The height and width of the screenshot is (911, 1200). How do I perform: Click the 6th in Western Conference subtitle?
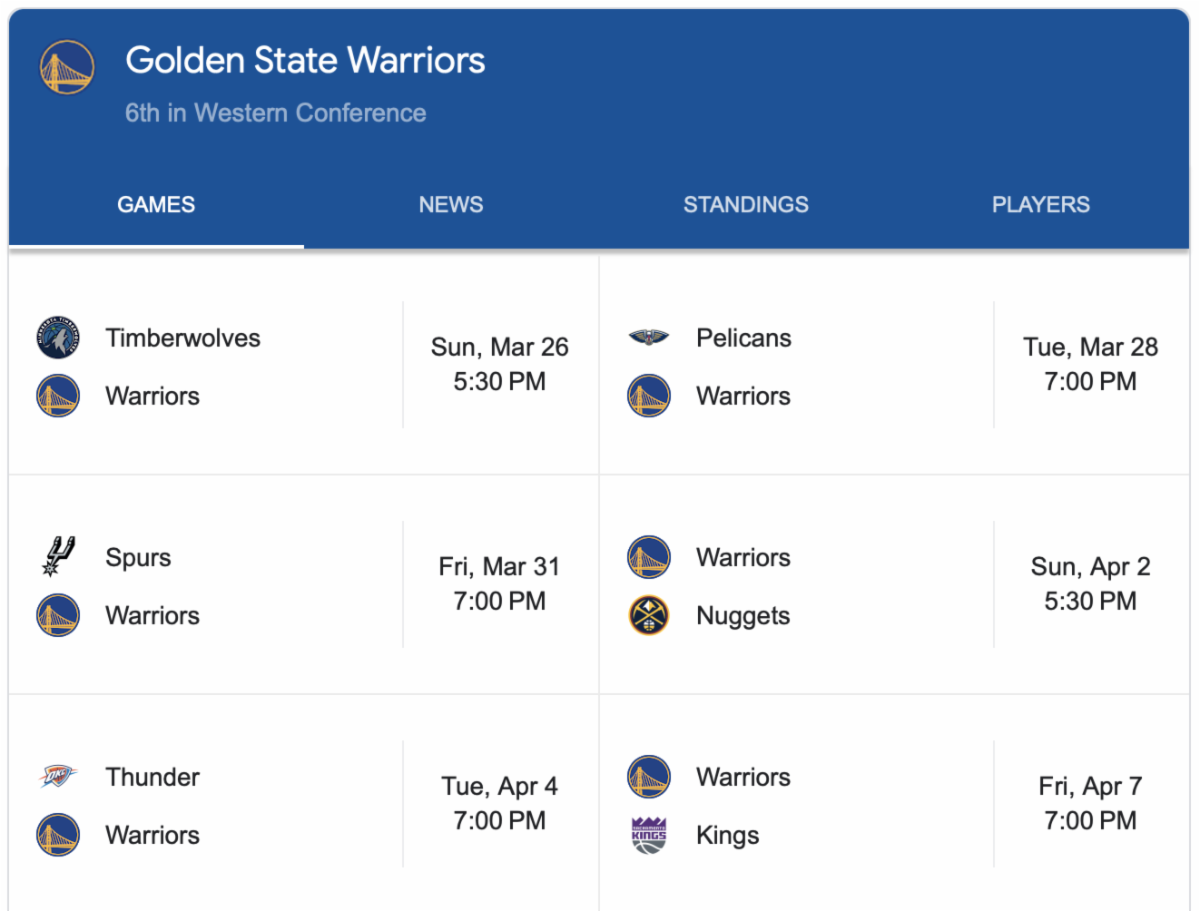point(275,113)
